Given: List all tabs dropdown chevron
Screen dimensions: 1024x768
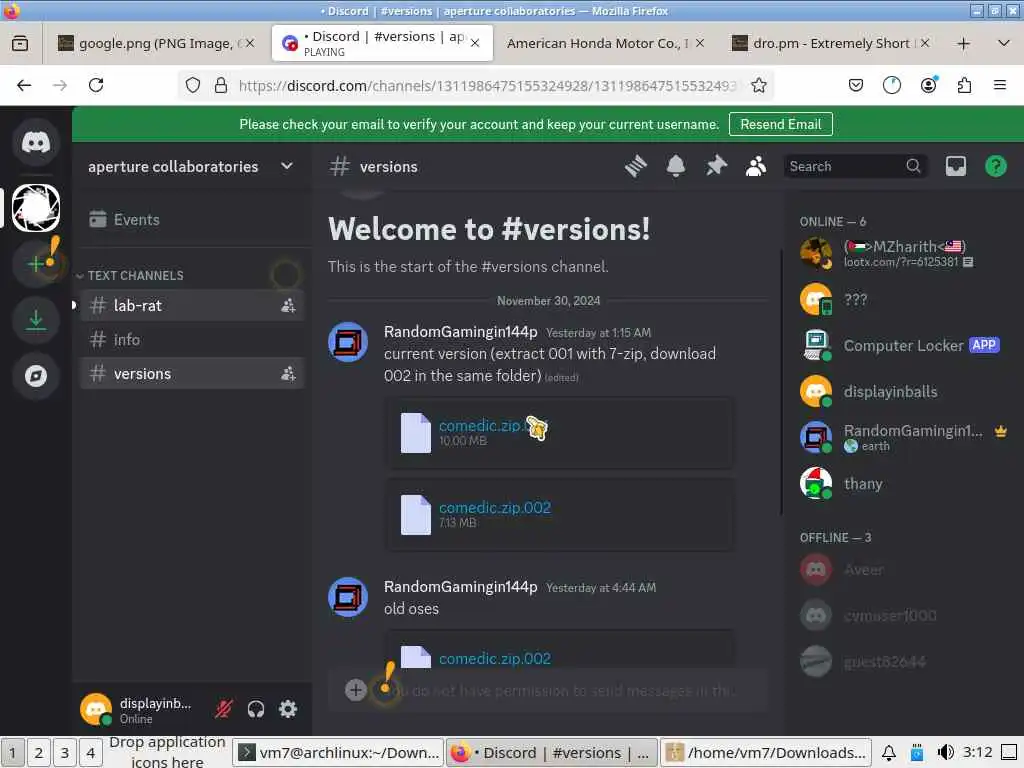Looking at the screenshot, I should (1004, 43).
